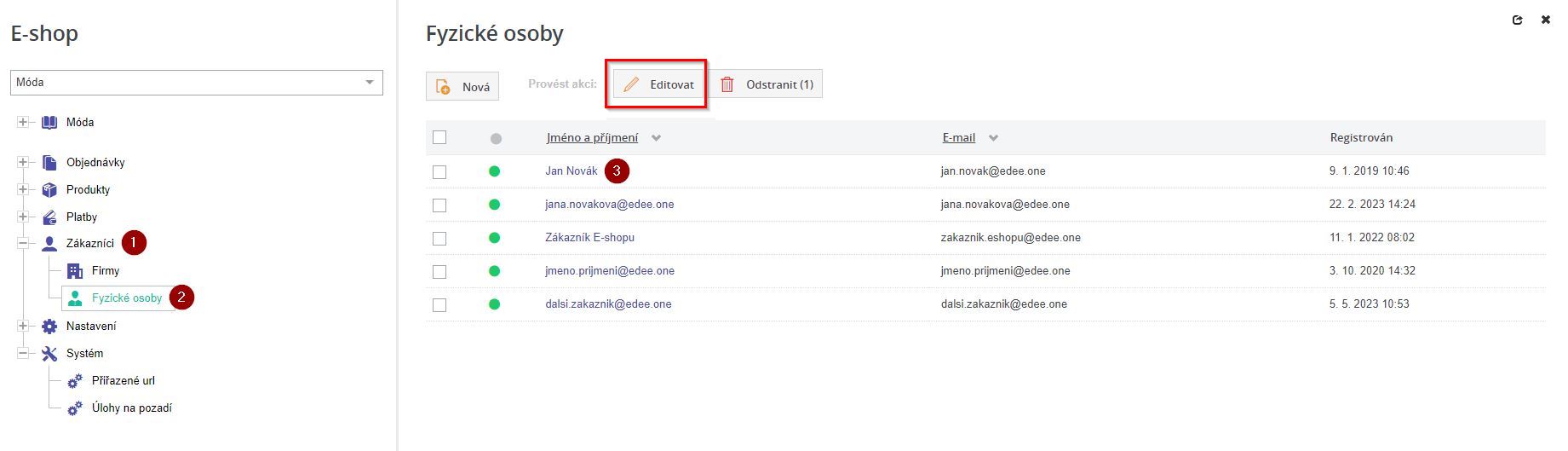1568x451 pixels.
Task: Select Úlohy na pozadí tree item
Action: [x=131, y=408]
